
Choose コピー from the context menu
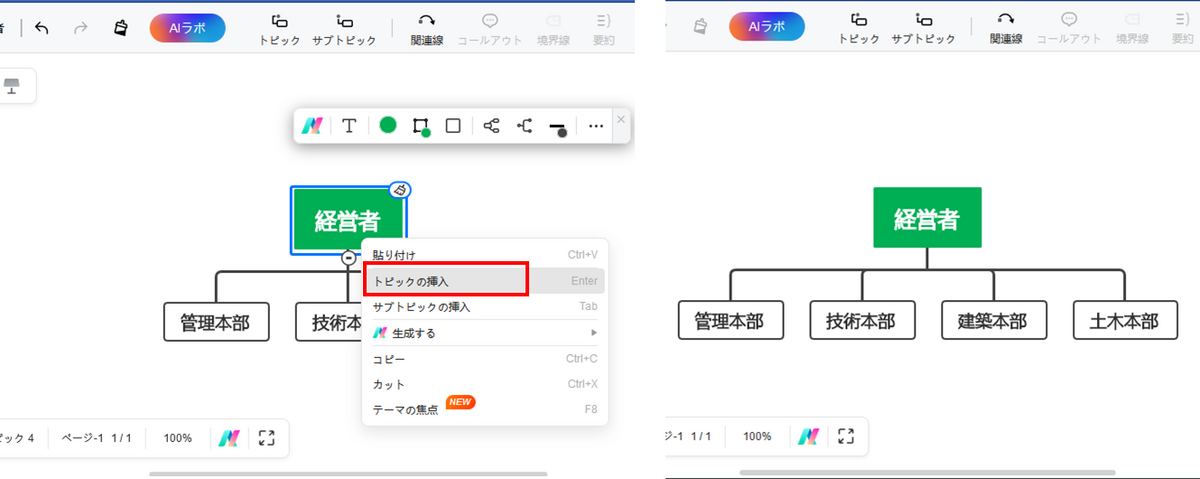[485, 359]
